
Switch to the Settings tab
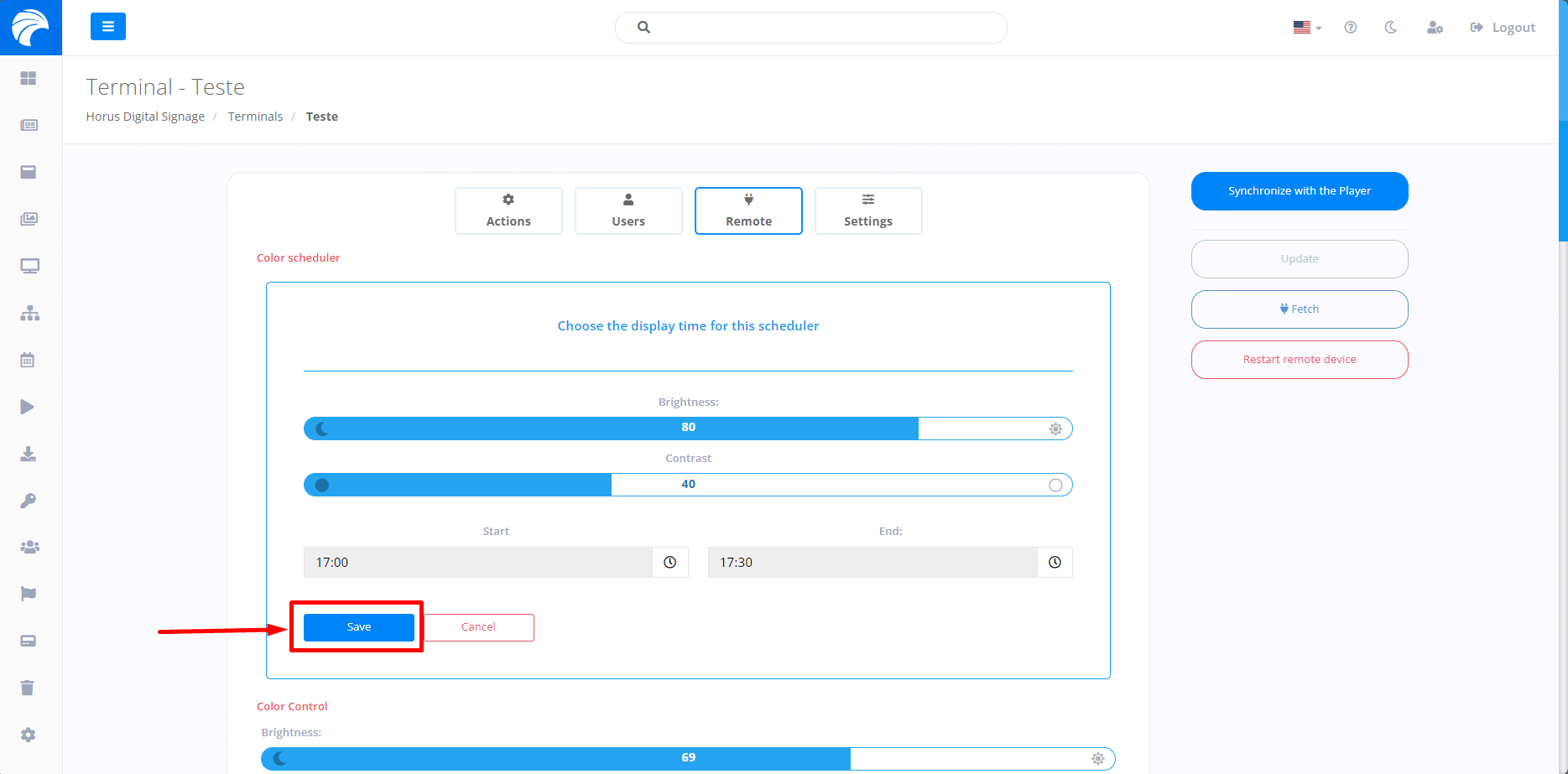[867, 210]
